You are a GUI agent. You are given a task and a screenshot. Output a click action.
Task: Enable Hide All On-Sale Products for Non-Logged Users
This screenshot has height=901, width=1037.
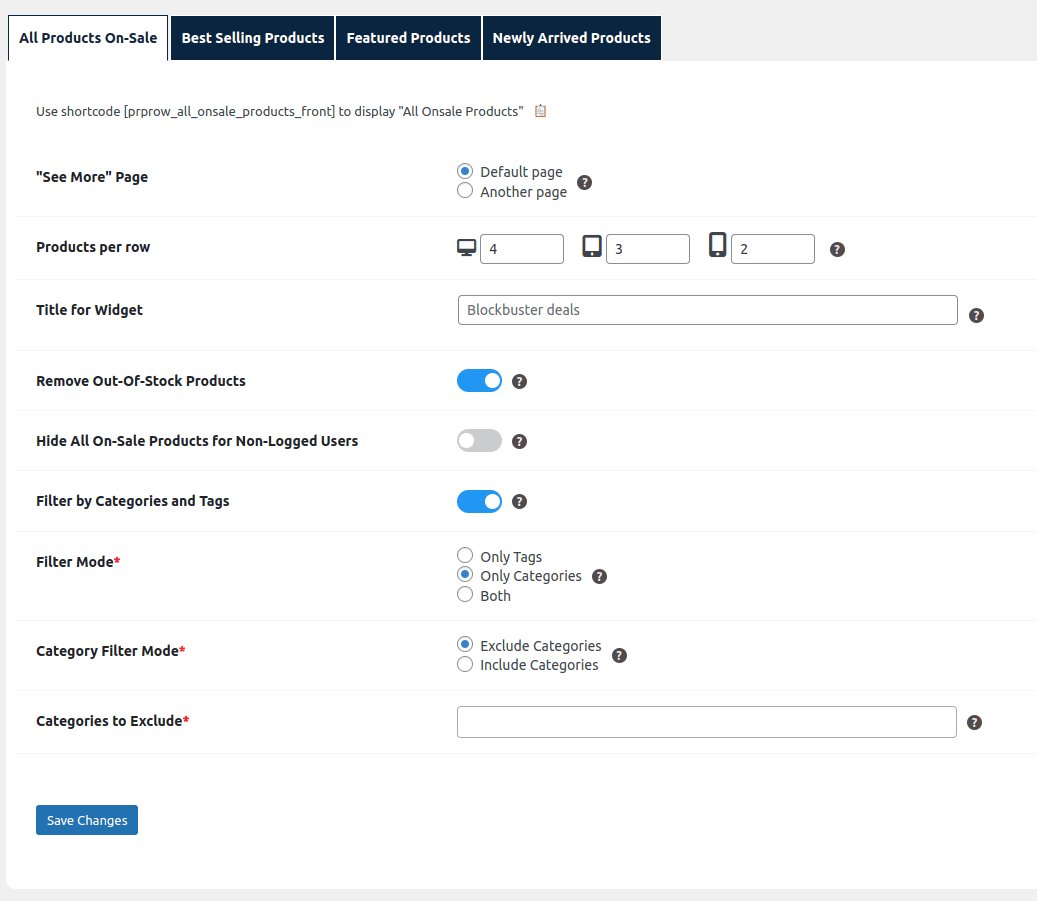(479, 440)
